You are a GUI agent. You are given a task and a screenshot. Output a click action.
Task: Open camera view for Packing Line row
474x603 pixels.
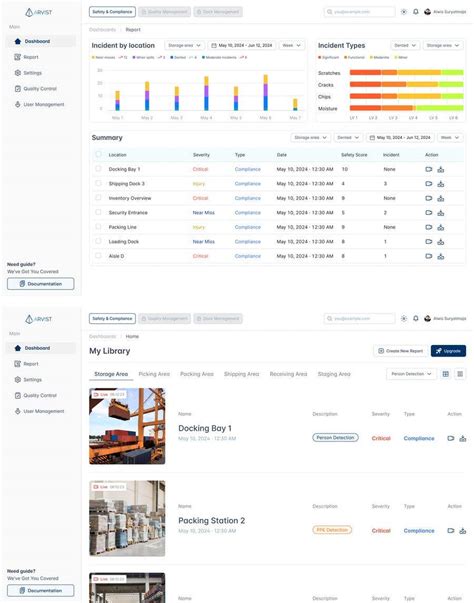coord(428,227)
